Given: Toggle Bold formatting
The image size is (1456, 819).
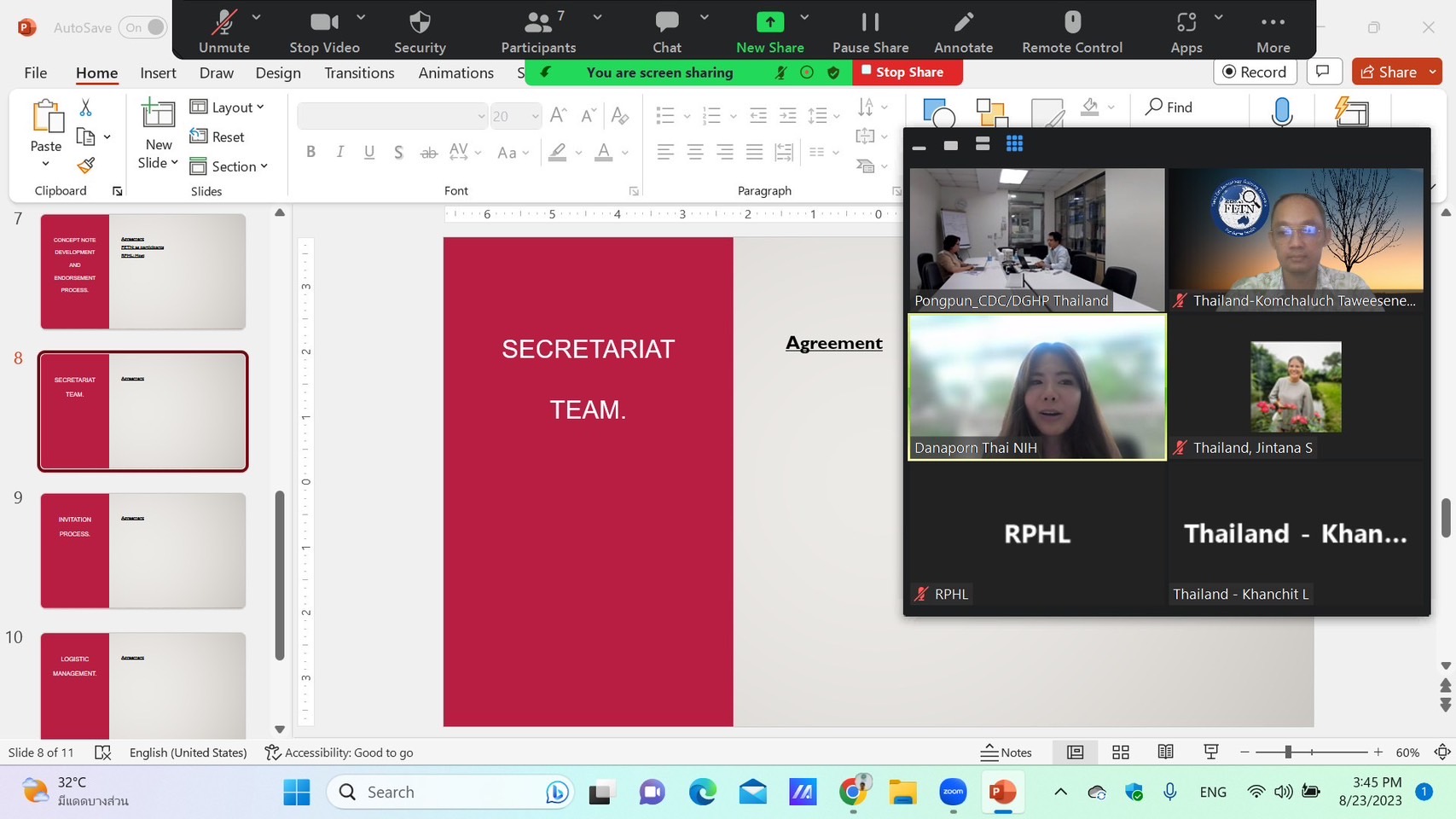Looking at the screenshot, I should [x=310, y=152].
